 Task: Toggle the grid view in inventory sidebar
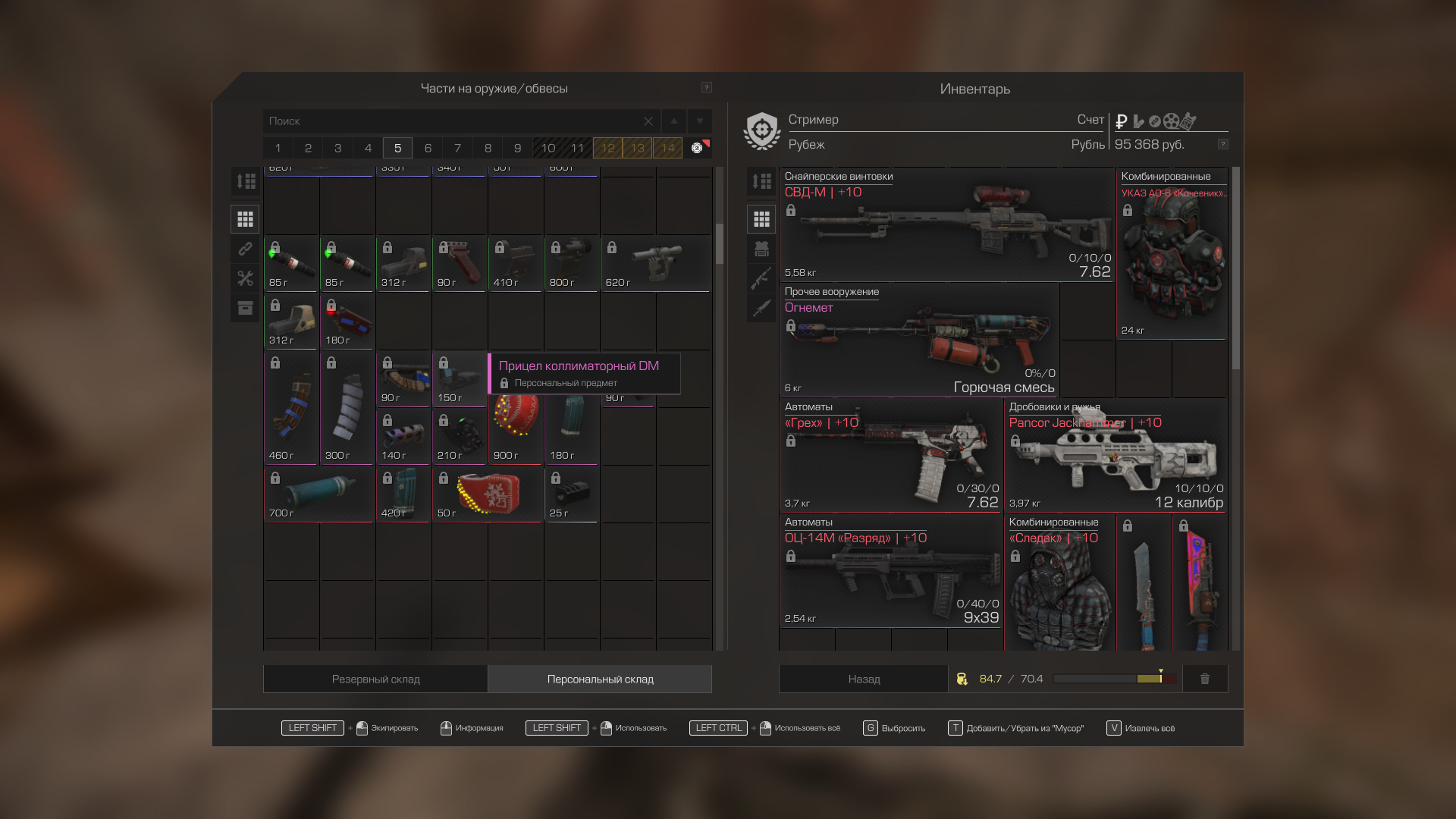761,219
